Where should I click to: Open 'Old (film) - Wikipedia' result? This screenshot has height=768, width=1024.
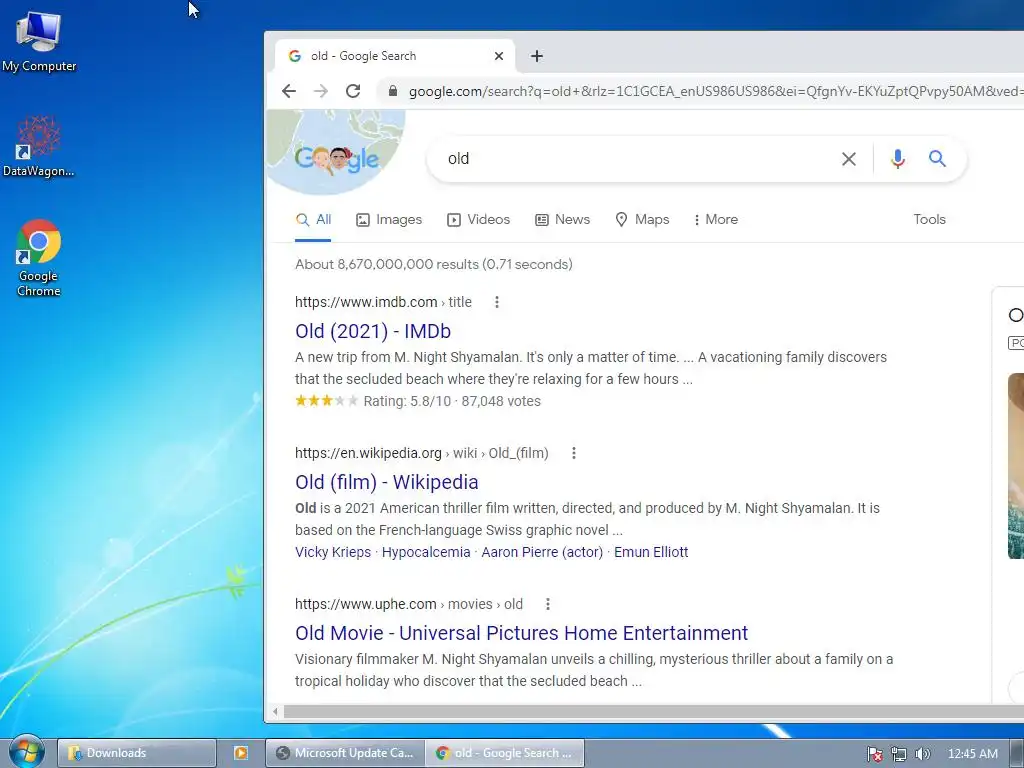coord(387,482)
